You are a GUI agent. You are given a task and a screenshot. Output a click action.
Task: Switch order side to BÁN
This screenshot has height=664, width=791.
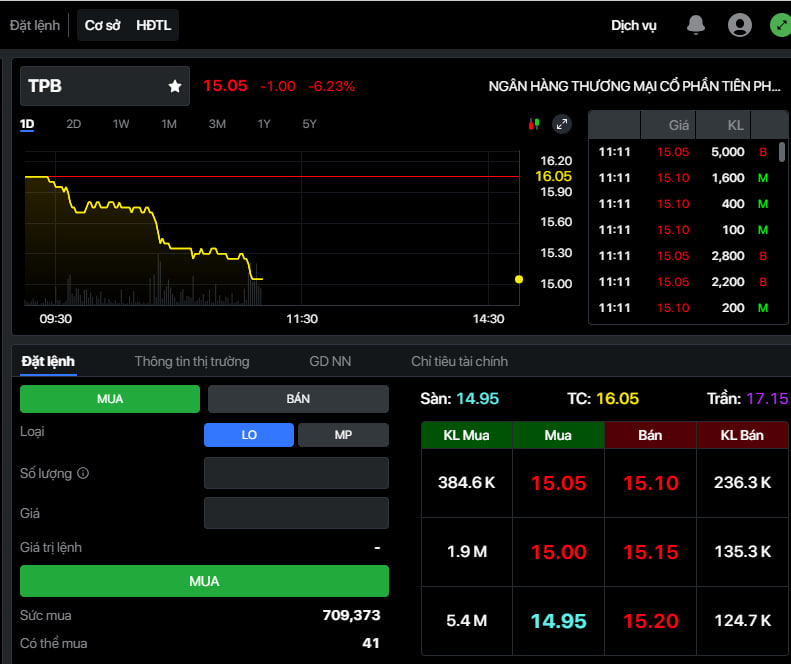(298, 399)
